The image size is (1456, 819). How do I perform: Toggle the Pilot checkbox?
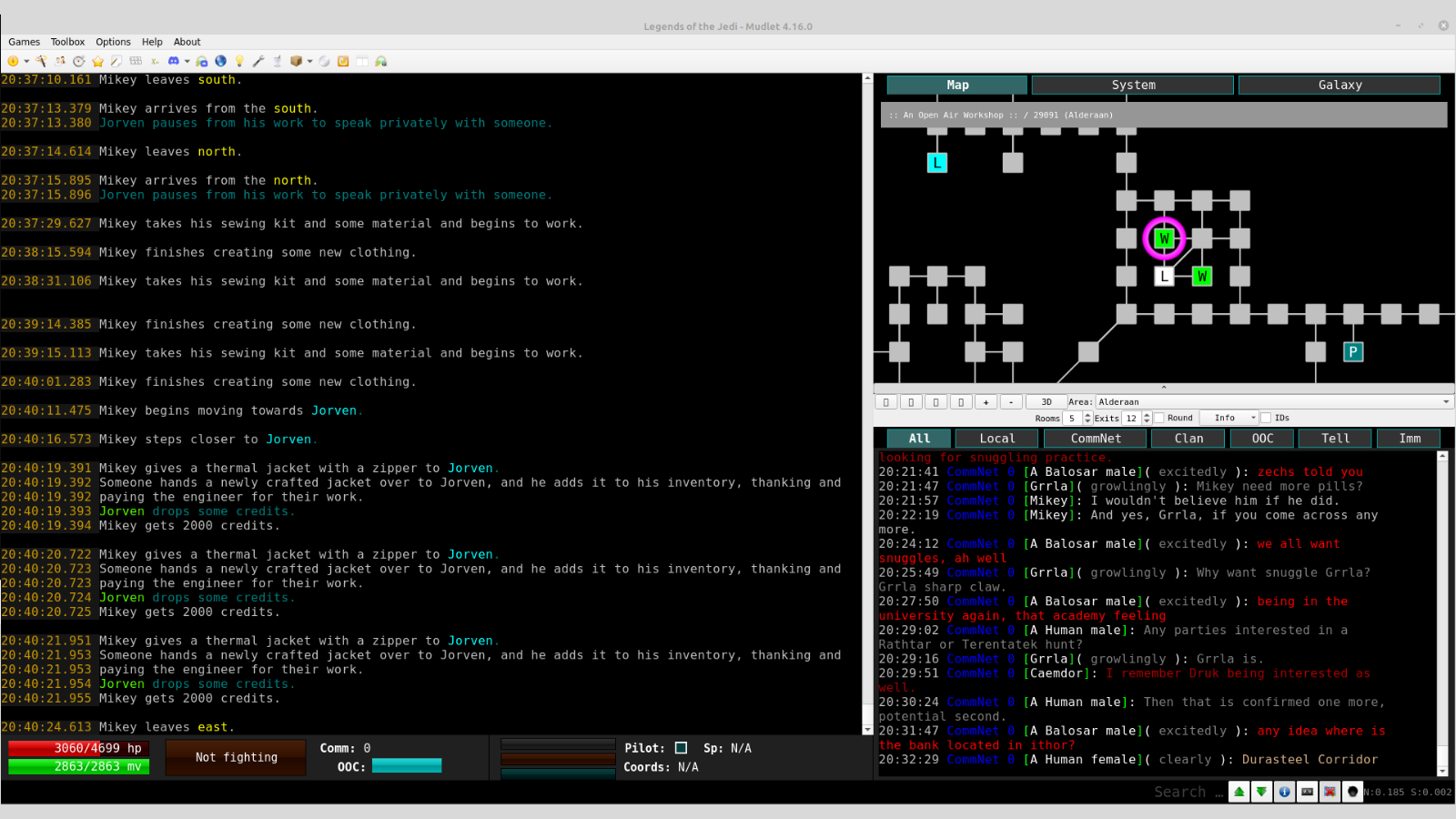[x=681, y=748]
